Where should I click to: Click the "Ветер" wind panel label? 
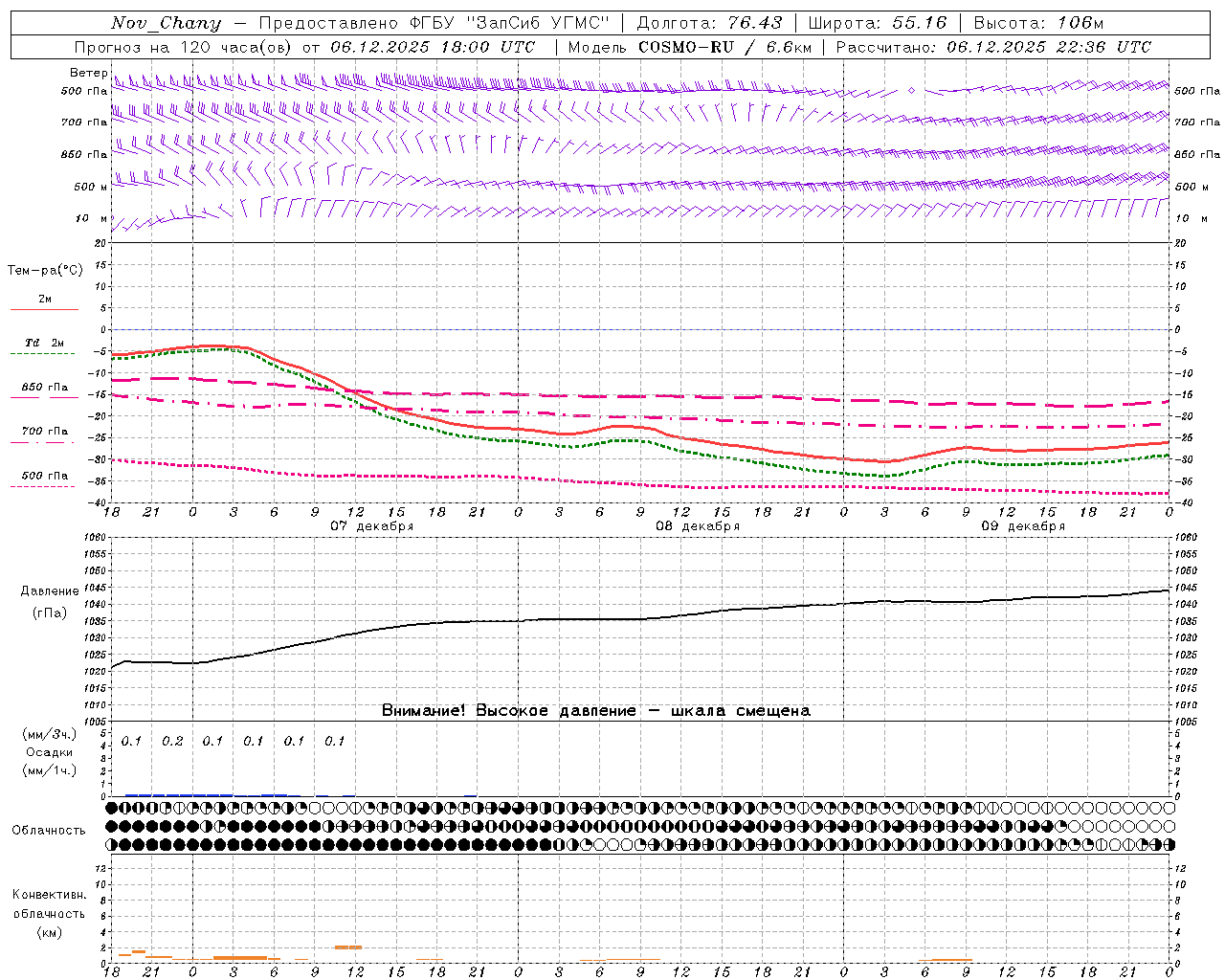pyautogui.click(x=88, y=73)
